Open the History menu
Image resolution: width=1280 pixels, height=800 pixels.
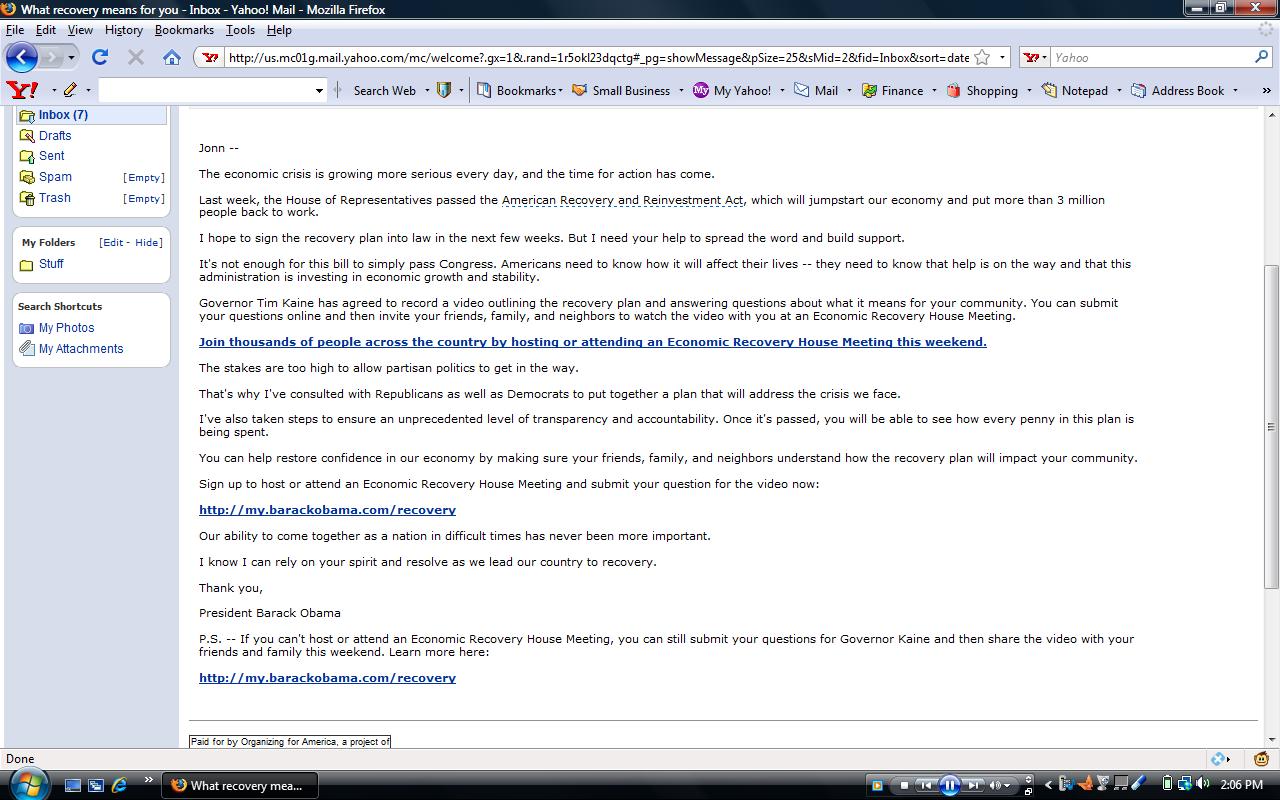[x=124, y=30]
